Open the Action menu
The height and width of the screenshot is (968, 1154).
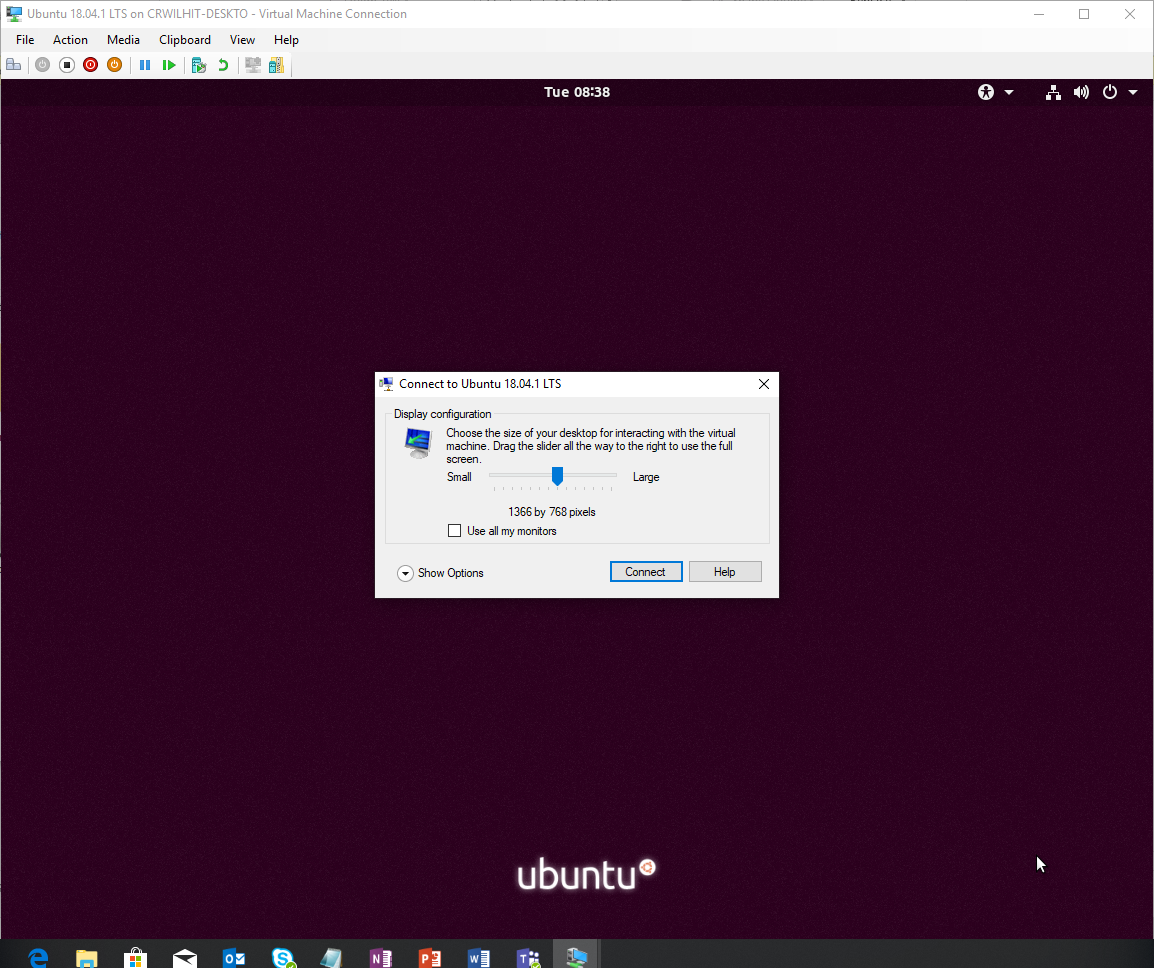[70, 40]
